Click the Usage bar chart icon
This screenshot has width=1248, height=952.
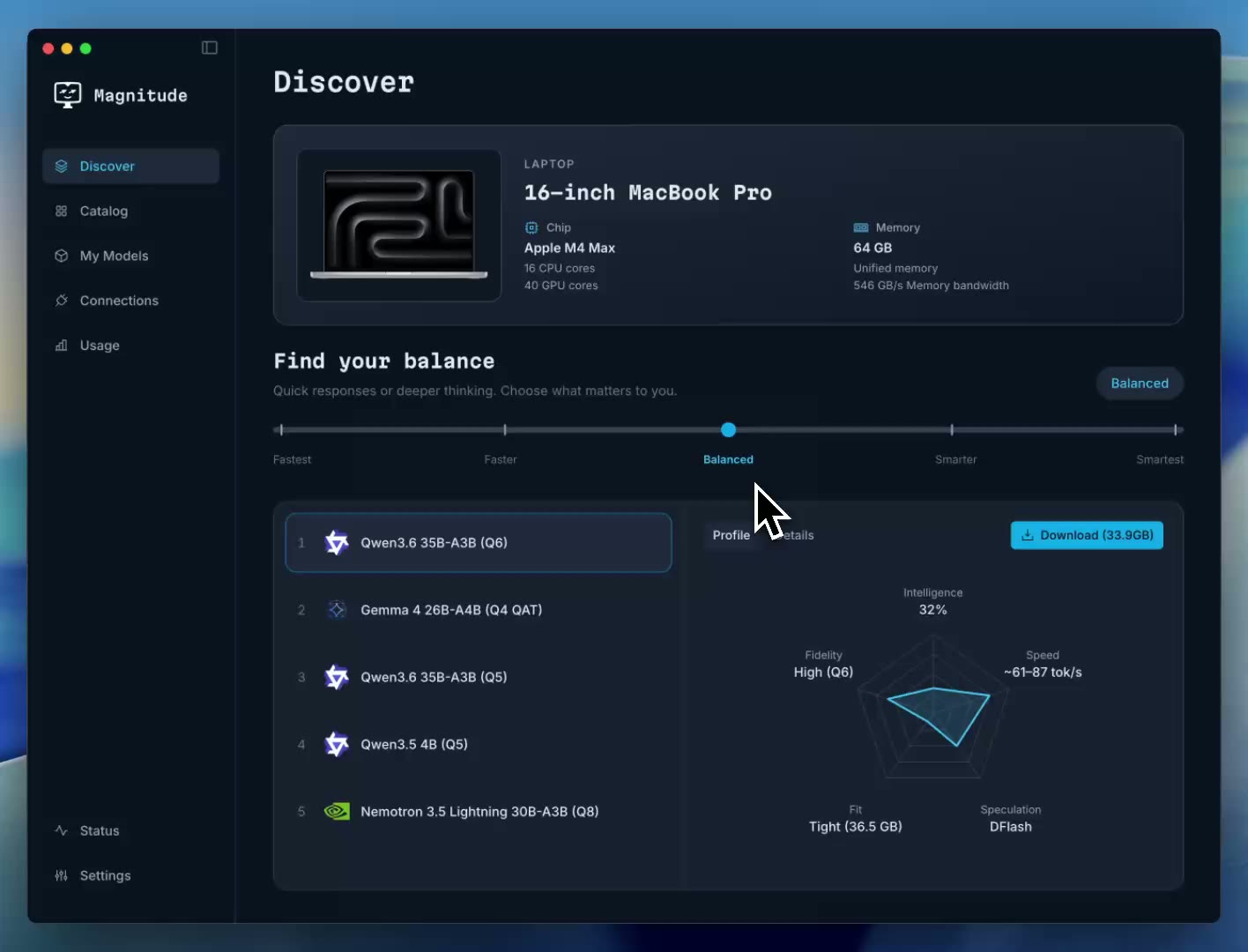click(x=61, y=346)
